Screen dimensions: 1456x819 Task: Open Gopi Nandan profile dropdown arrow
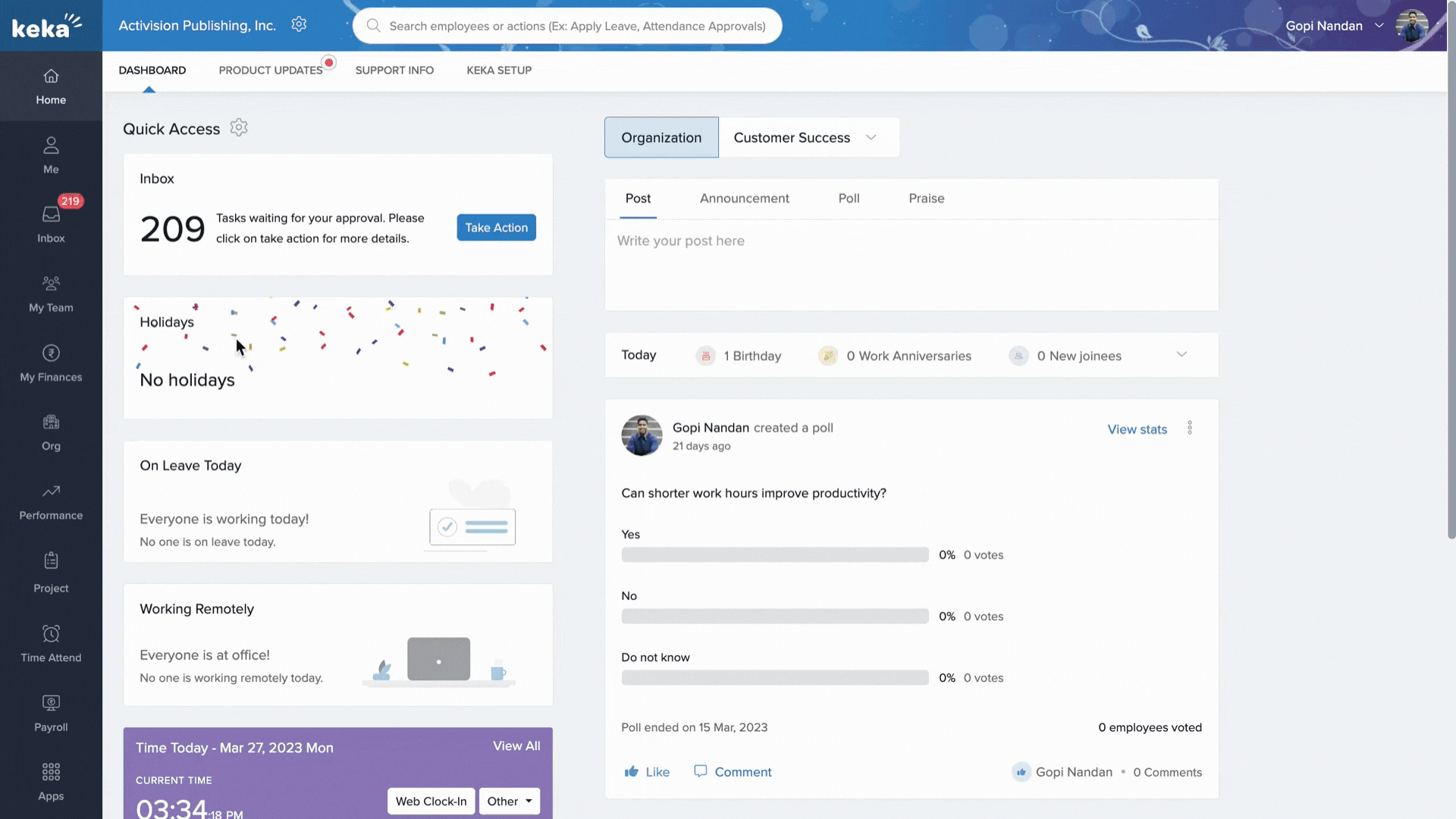[1379, 25]
